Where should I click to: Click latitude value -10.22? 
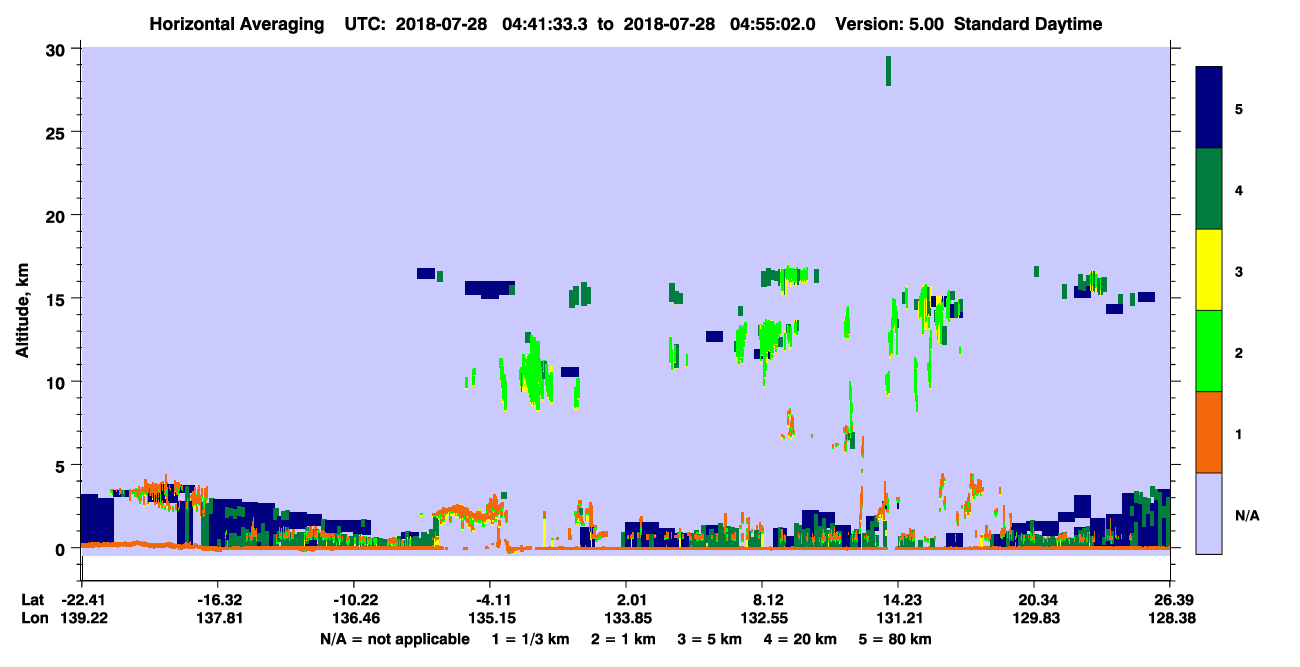click(x=353, y=600)
